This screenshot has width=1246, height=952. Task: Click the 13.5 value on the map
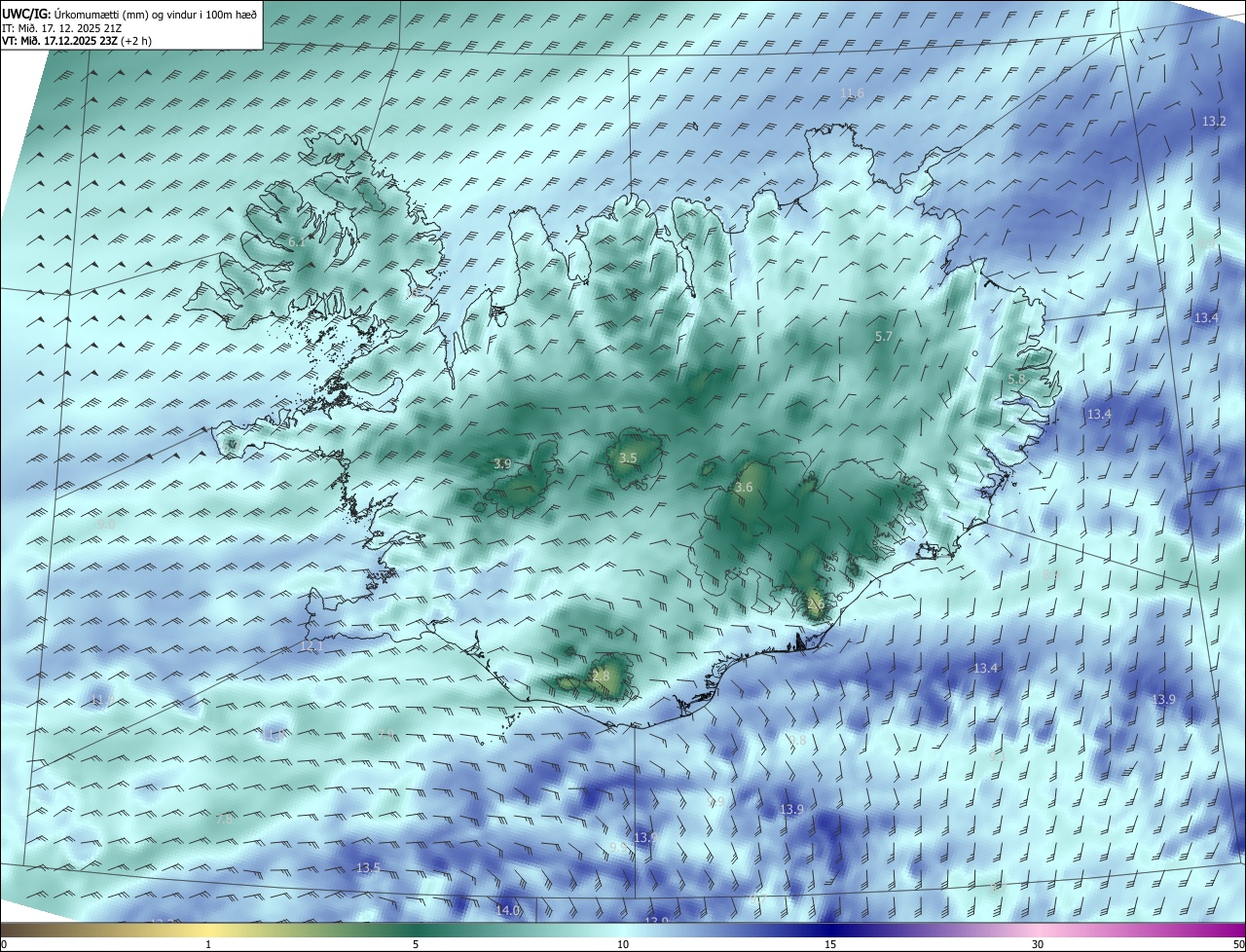point(368,868)
